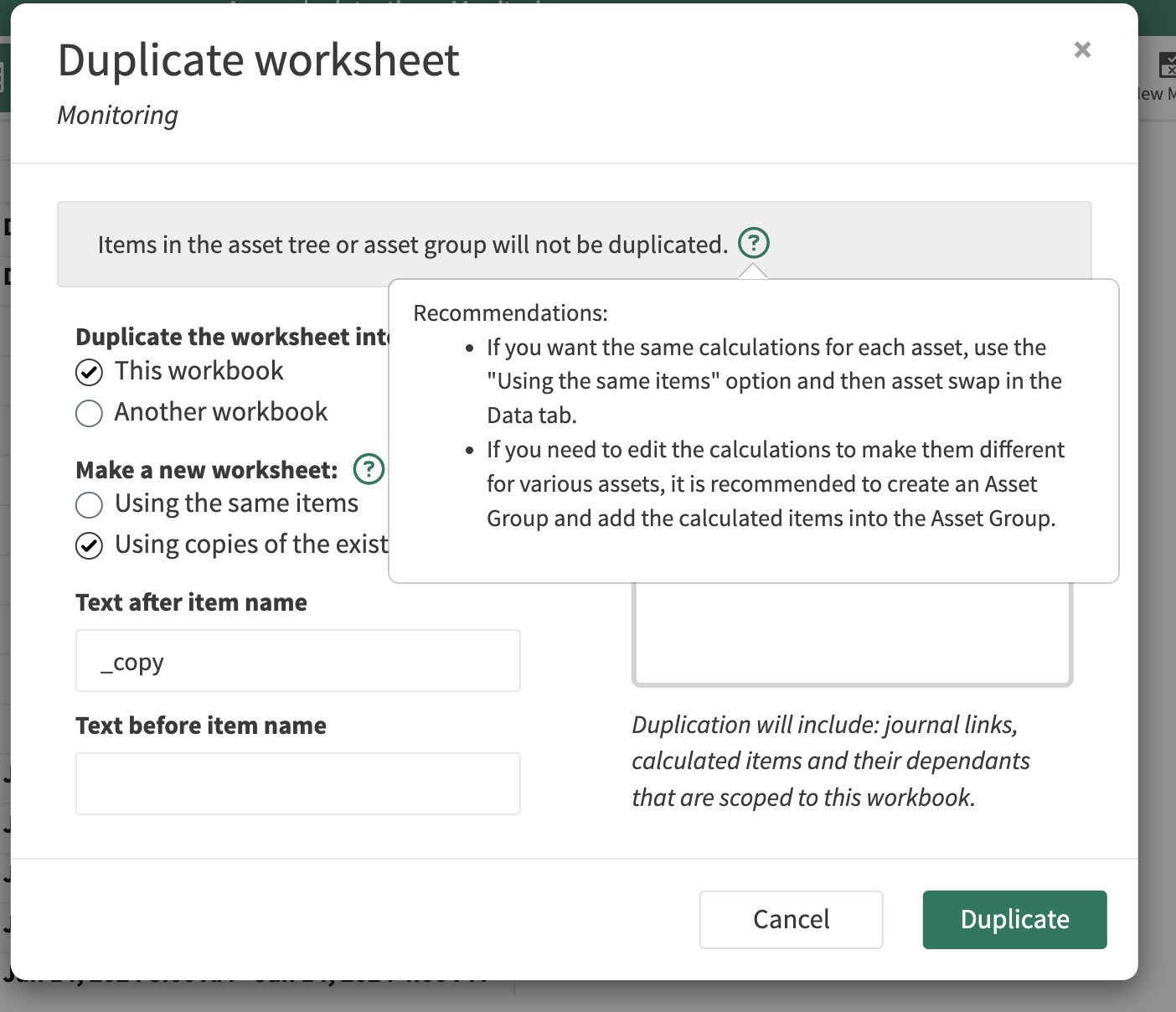The height and width of the screenshot is (1012, 1176).
Task: Select Using copies of the existing items
Action: [90, 545]
